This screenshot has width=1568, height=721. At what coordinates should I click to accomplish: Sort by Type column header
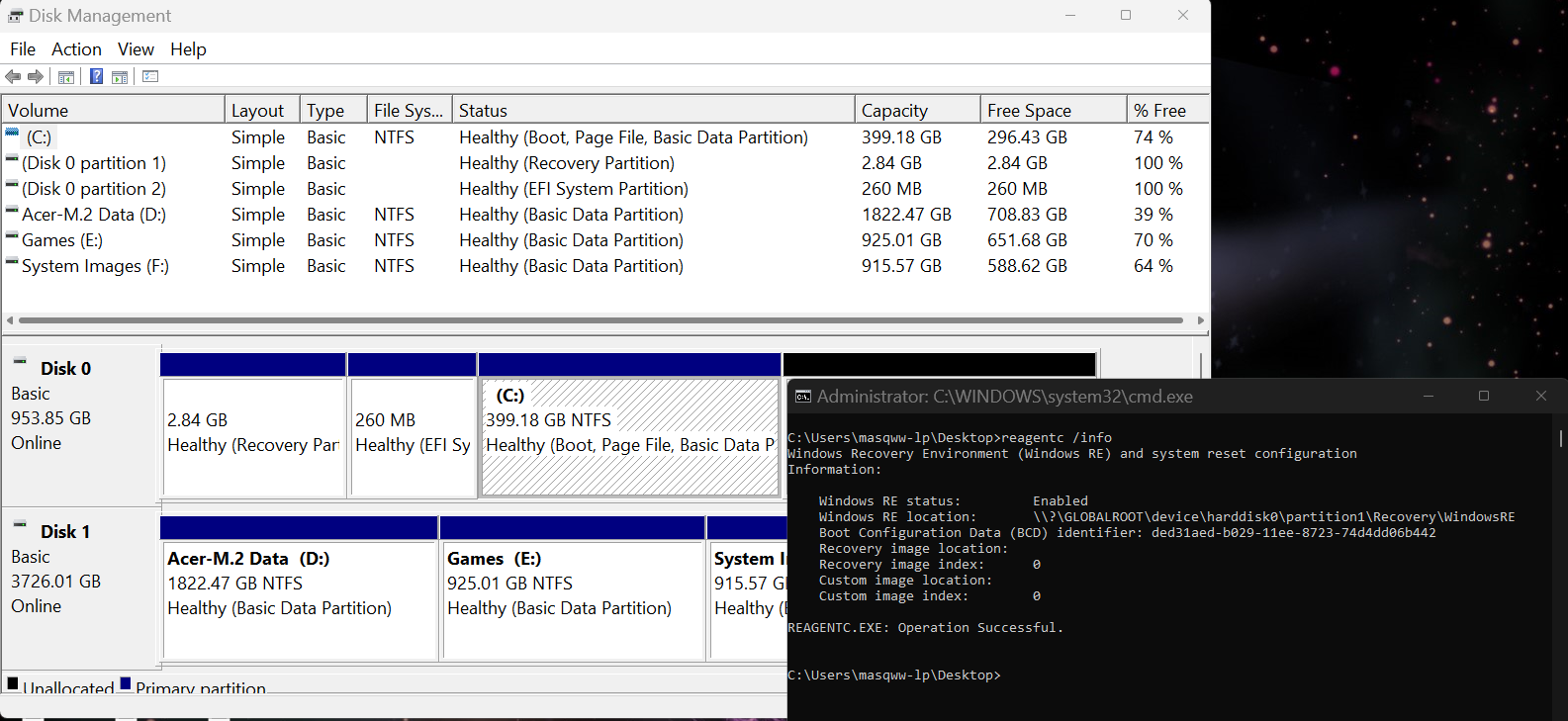point(333,111)
